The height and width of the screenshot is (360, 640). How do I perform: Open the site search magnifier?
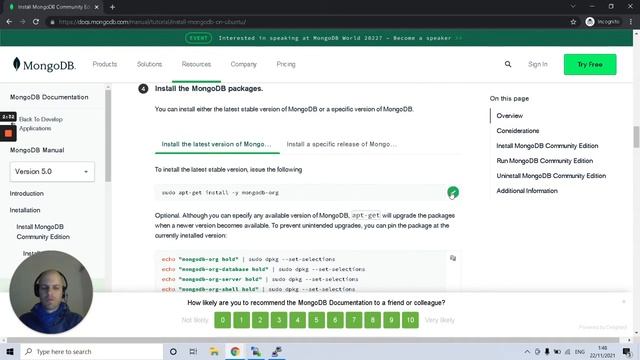(x=508, y=64)
